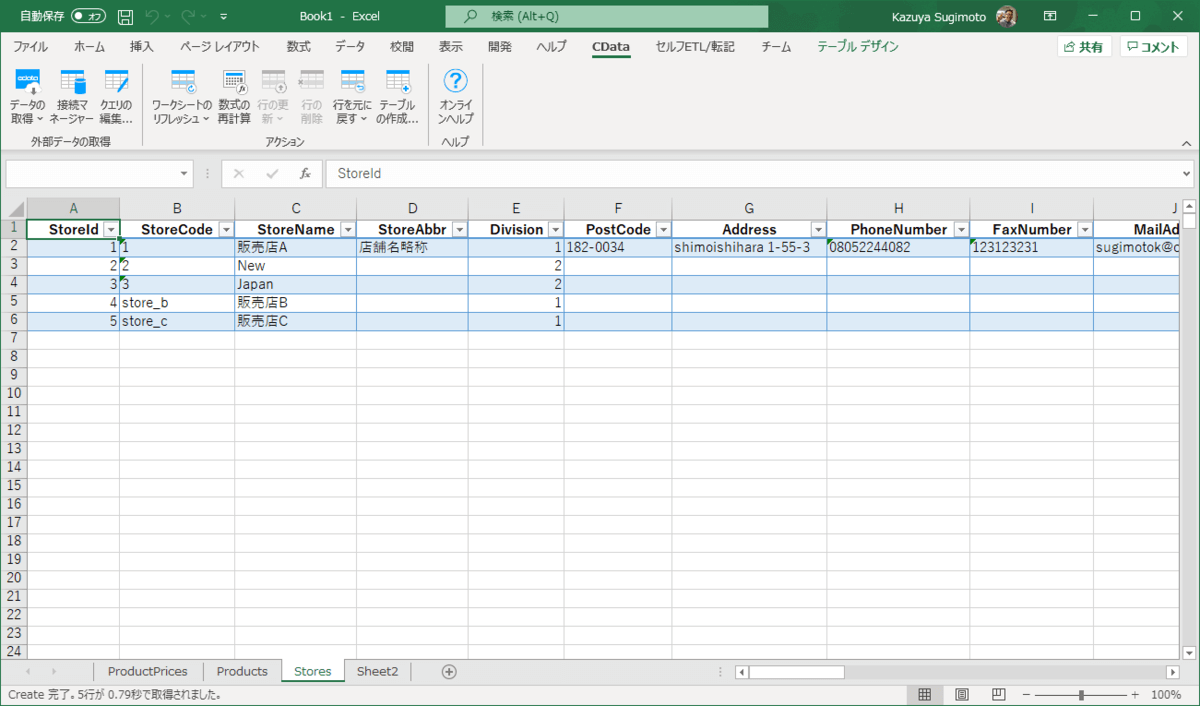
Task: Click the Undo arrow in quick access toolbar
Action: pos(152,17)
